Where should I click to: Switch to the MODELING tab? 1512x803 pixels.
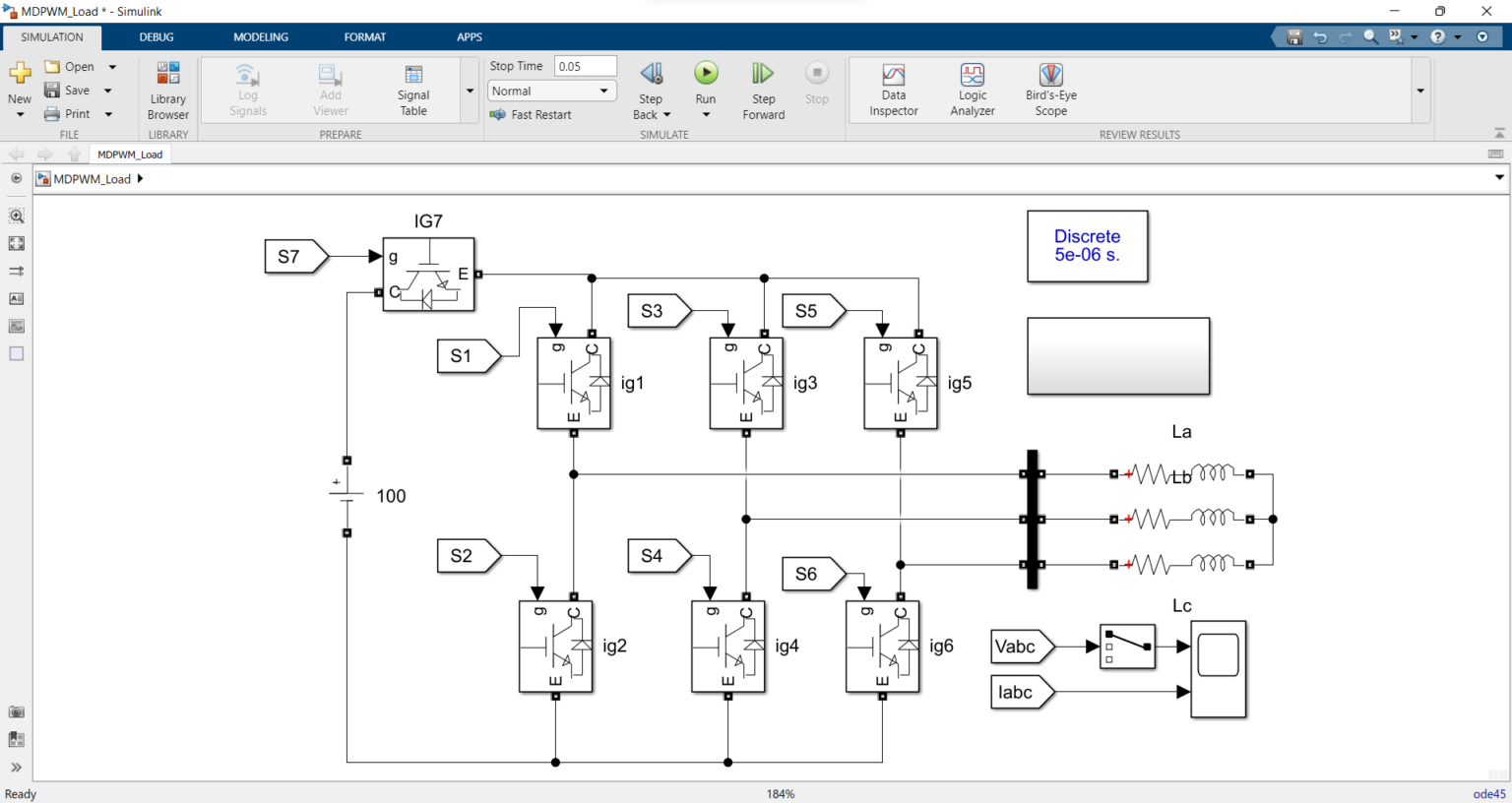[x=261, y=37]
